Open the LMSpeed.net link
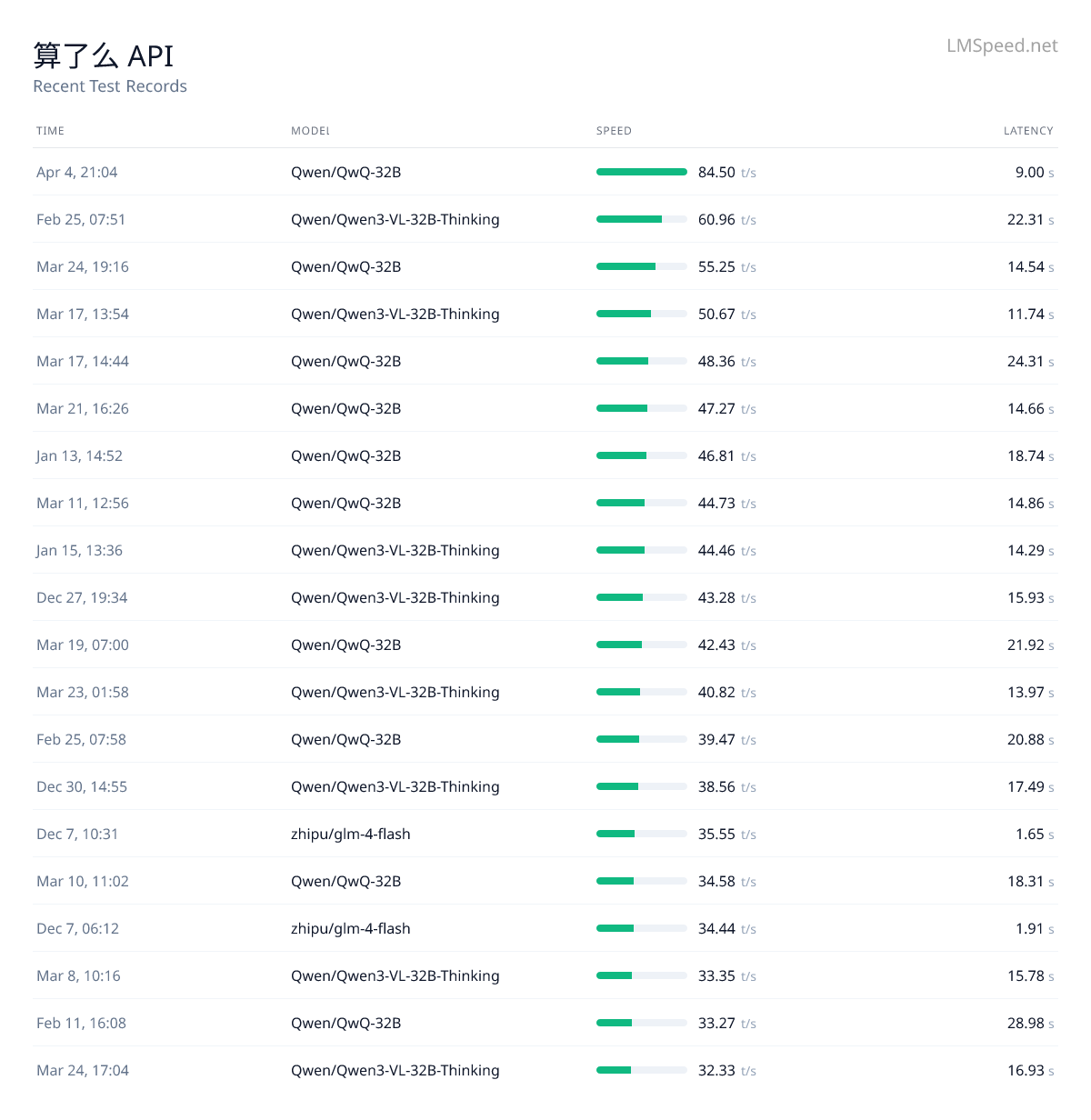 pyautogui.click(x=1002, y=45)
